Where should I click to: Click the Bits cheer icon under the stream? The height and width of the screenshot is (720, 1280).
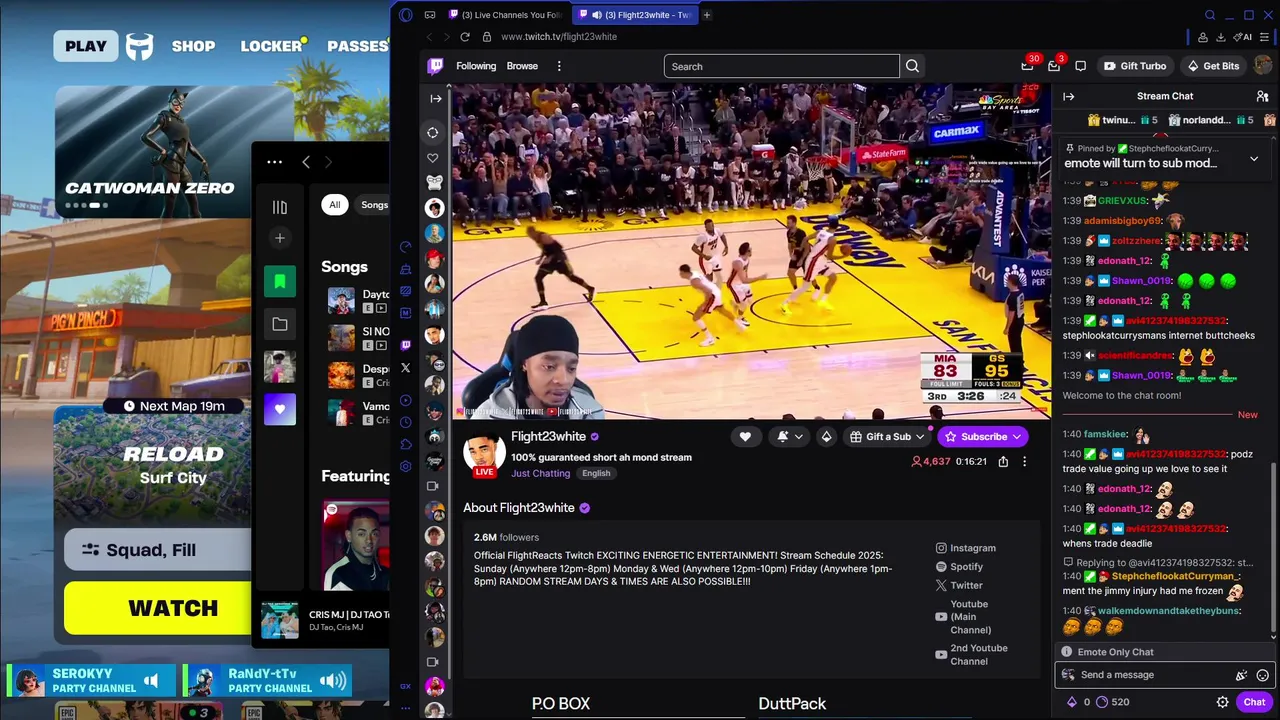tap(826, 436)
